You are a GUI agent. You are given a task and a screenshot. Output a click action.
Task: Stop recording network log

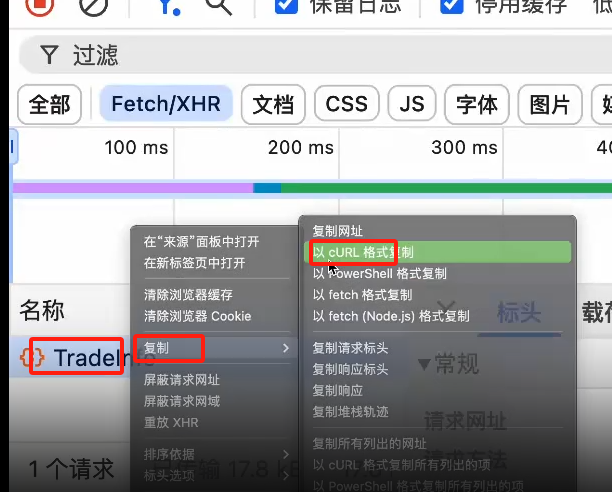[39, 5]
